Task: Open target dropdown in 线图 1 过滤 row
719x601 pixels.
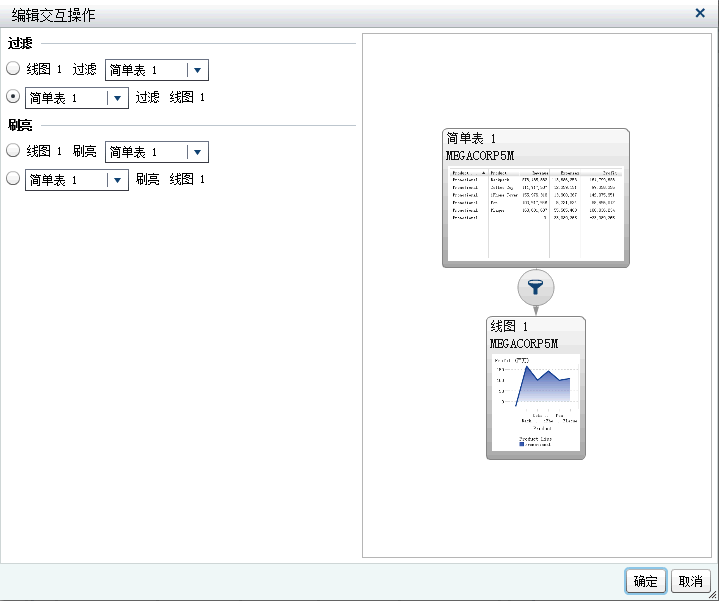Action: coord(197,70)
